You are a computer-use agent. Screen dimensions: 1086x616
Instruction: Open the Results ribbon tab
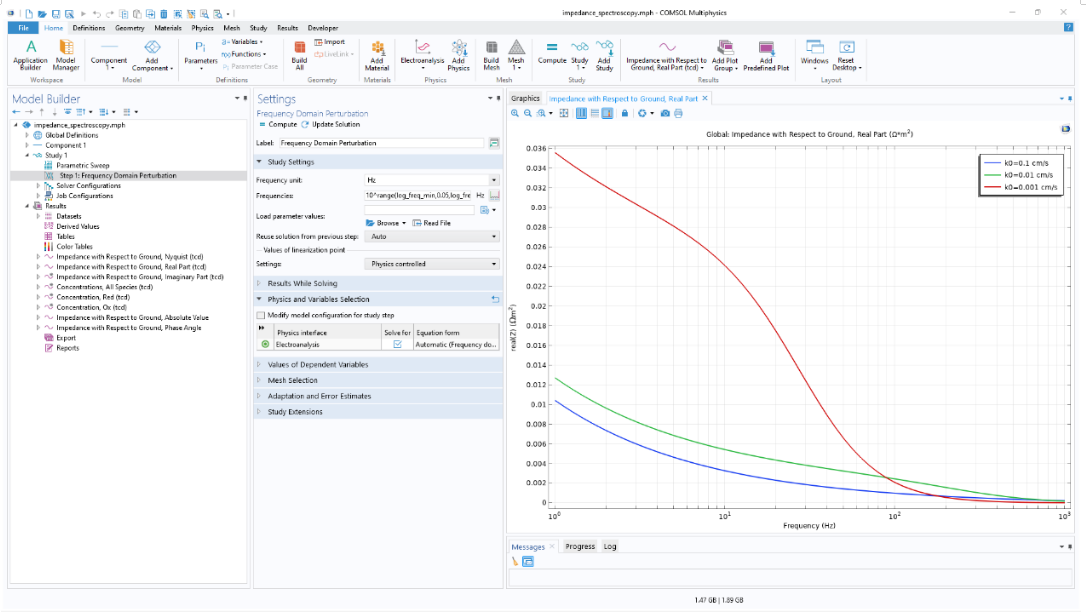287,28
